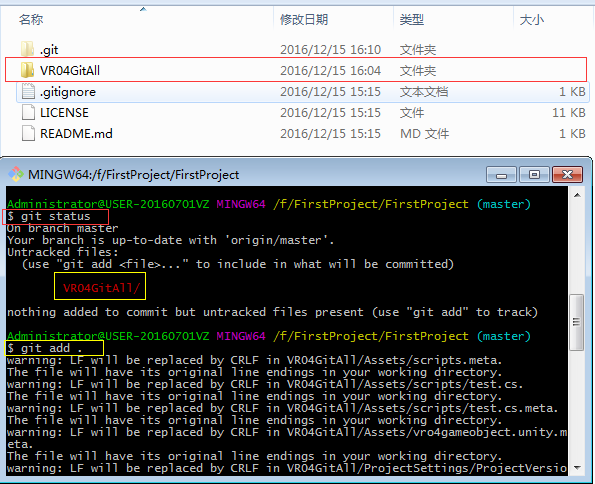Minimize the MINGW64 terminal window

501,175
